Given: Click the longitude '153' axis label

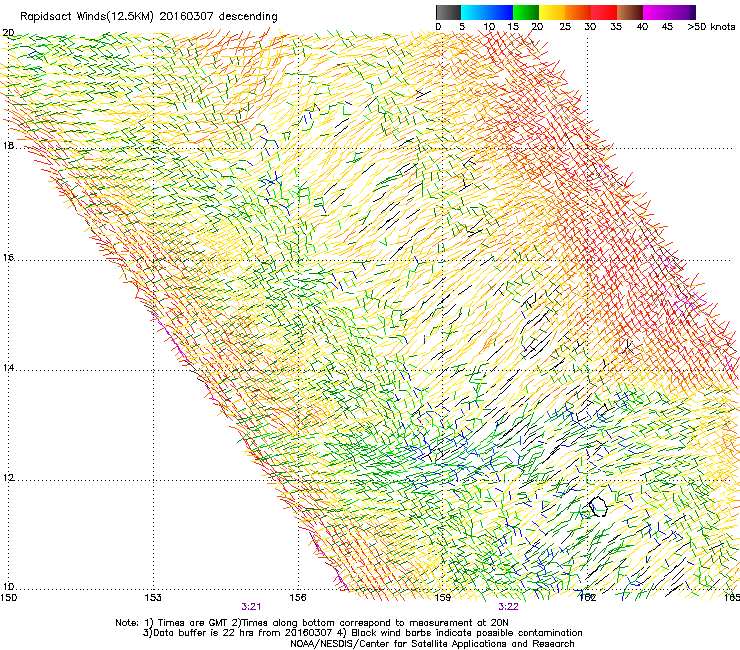Looking at the screenshot, I should 153,598.
